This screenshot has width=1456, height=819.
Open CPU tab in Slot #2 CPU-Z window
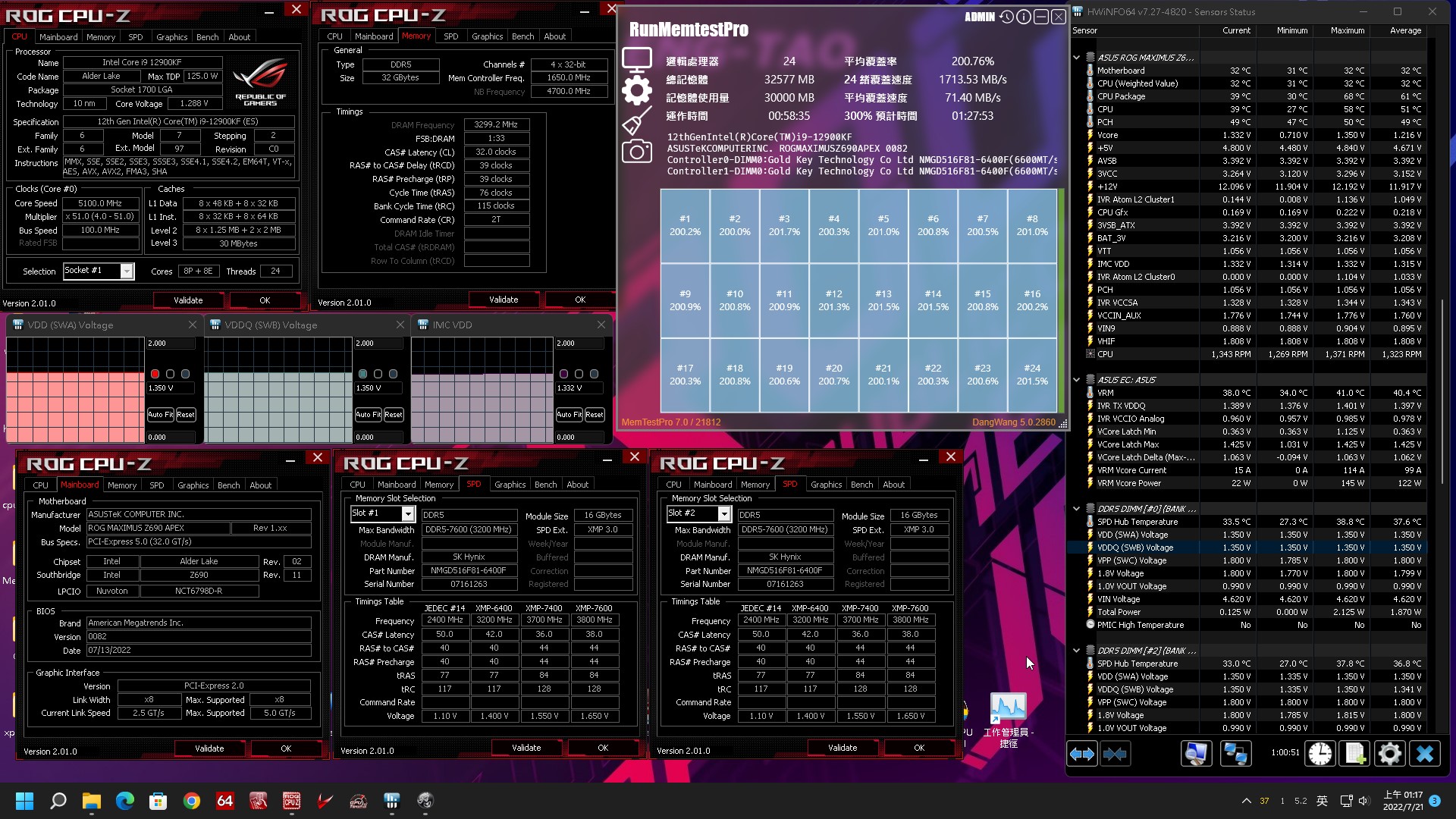coord(673,485)
